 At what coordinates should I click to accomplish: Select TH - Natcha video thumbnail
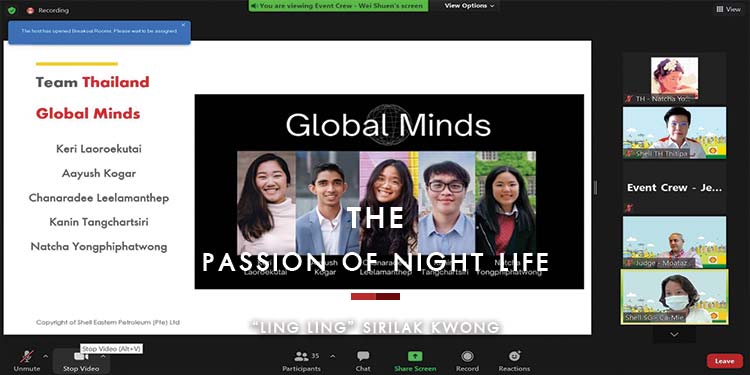click(674, 78)
